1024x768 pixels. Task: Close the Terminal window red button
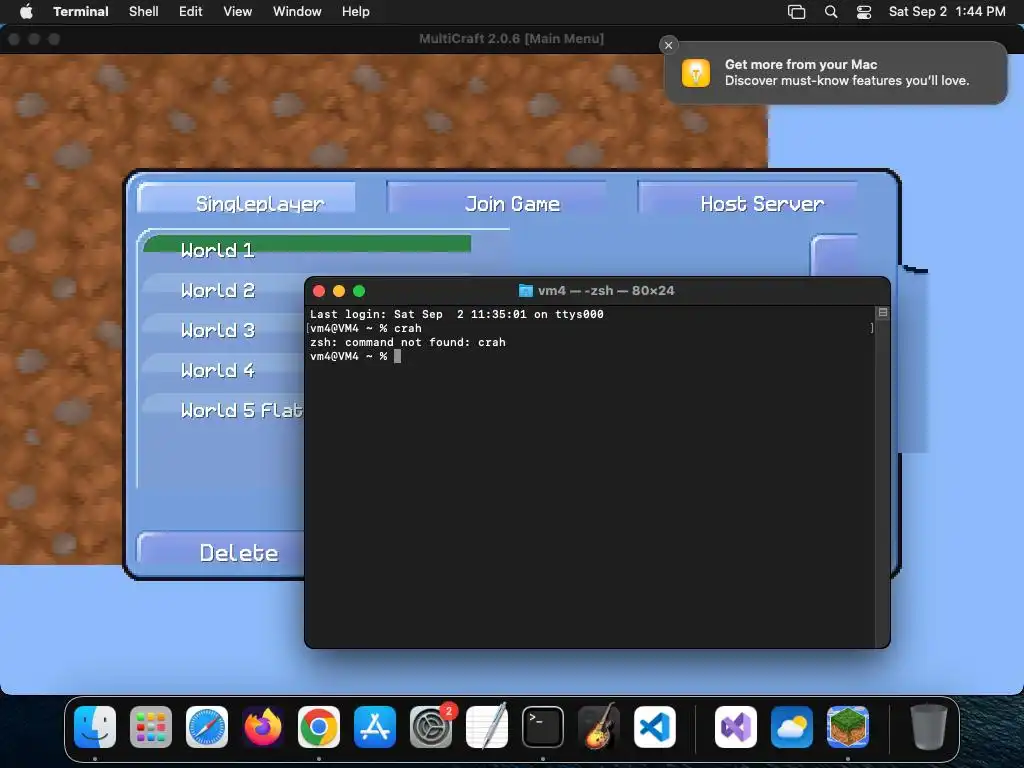[x=319, y=291]
